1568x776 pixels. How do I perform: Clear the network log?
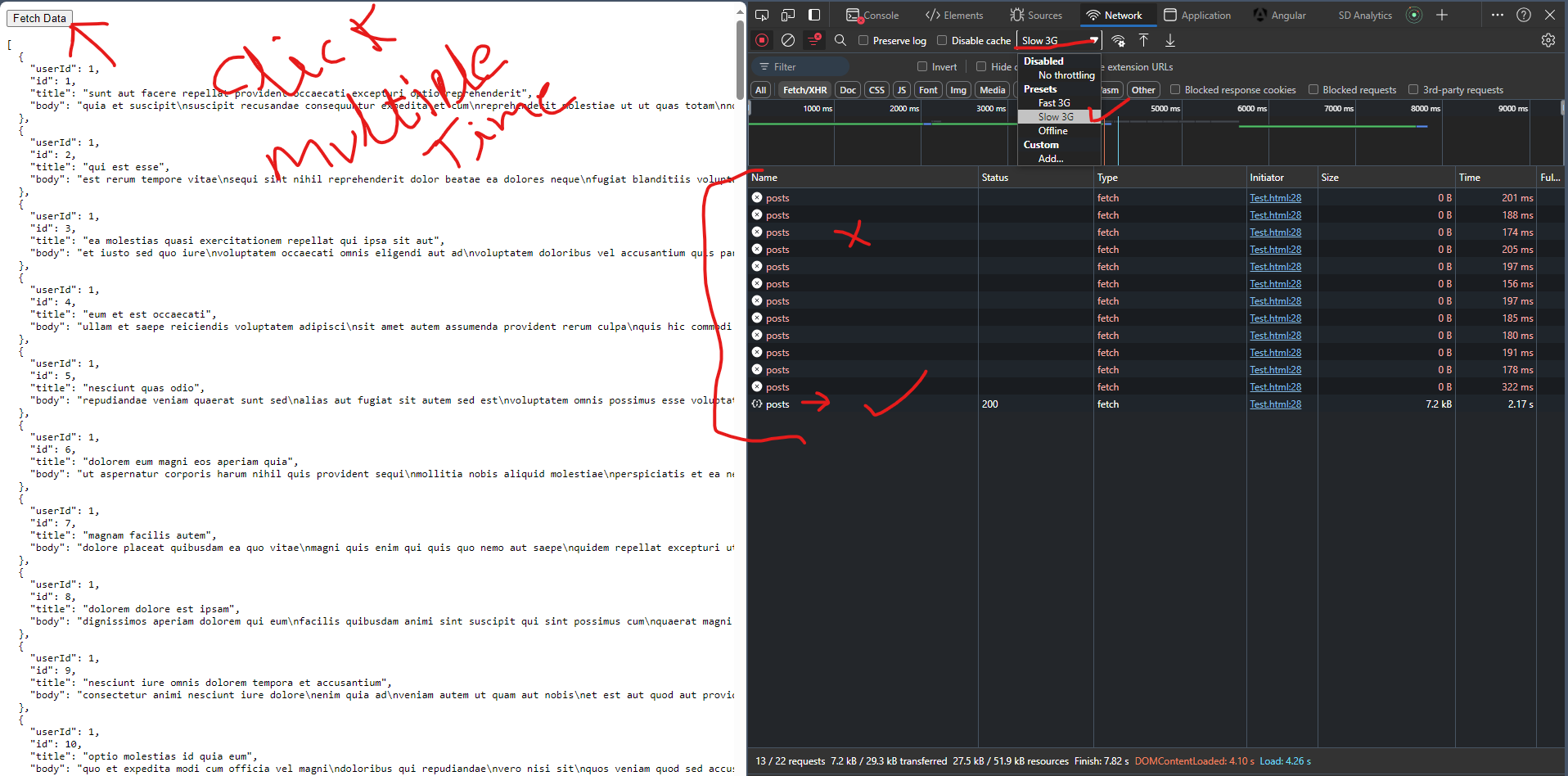click(788, 40)
